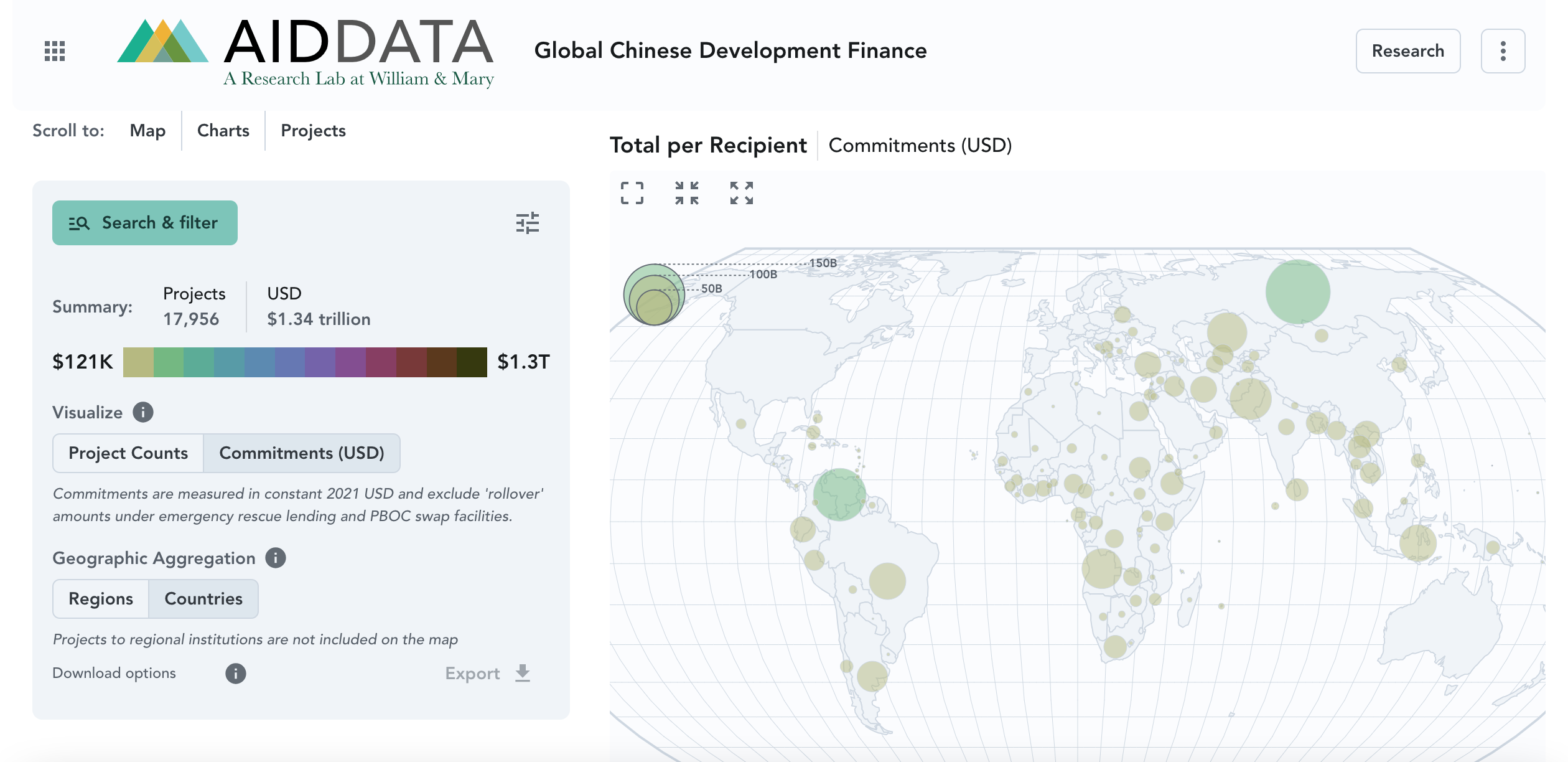
Task: Open the apps grid icon top left
Action: click(55, 51)
